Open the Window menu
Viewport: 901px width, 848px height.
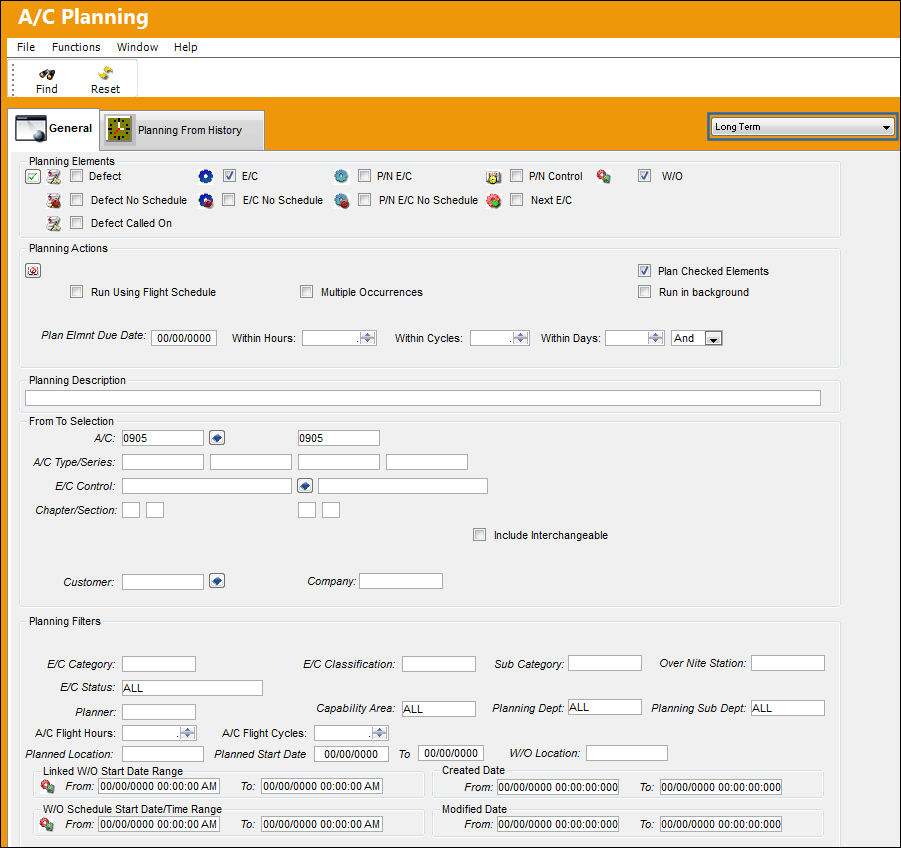coord(137,47)
